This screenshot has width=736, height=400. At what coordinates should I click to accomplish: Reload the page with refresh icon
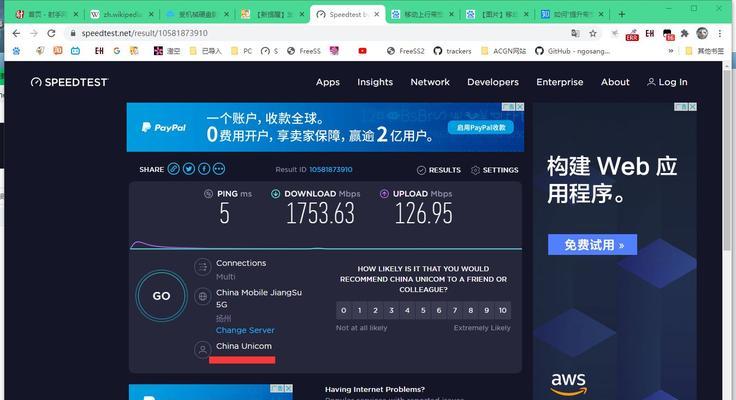click(51, 33)
